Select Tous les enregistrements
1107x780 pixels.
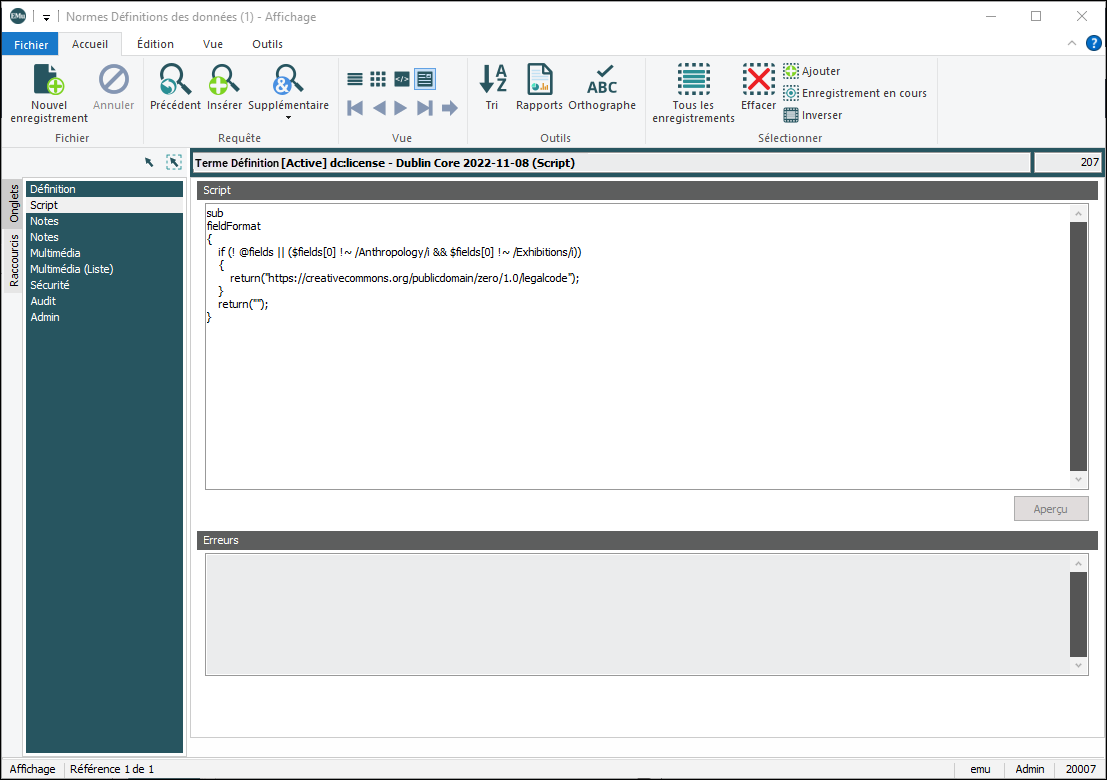693,80
